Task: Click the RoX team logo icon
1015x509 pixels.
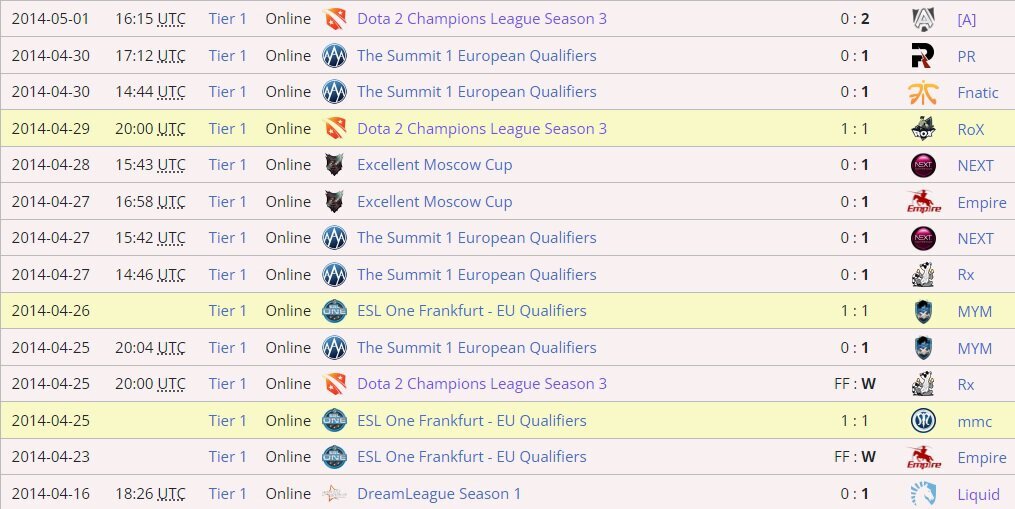Action: tap(923, 129)
